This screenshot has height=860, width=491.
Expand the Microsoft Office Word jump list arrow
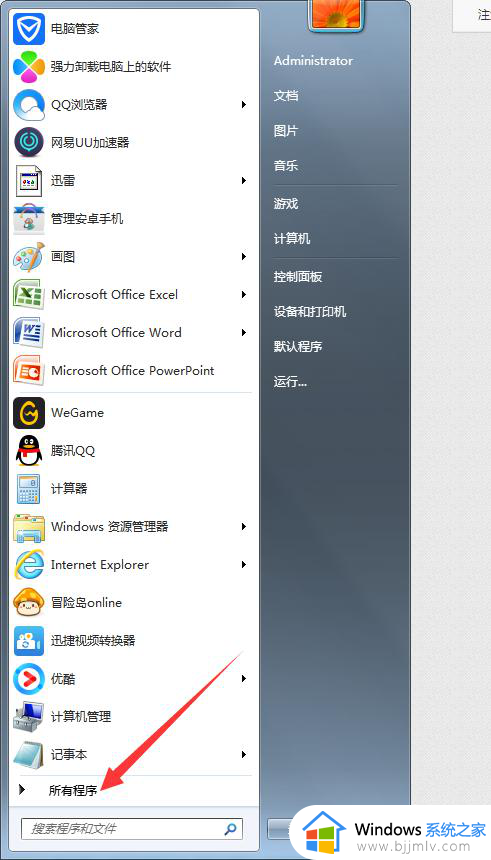click(x=244, y=332)
